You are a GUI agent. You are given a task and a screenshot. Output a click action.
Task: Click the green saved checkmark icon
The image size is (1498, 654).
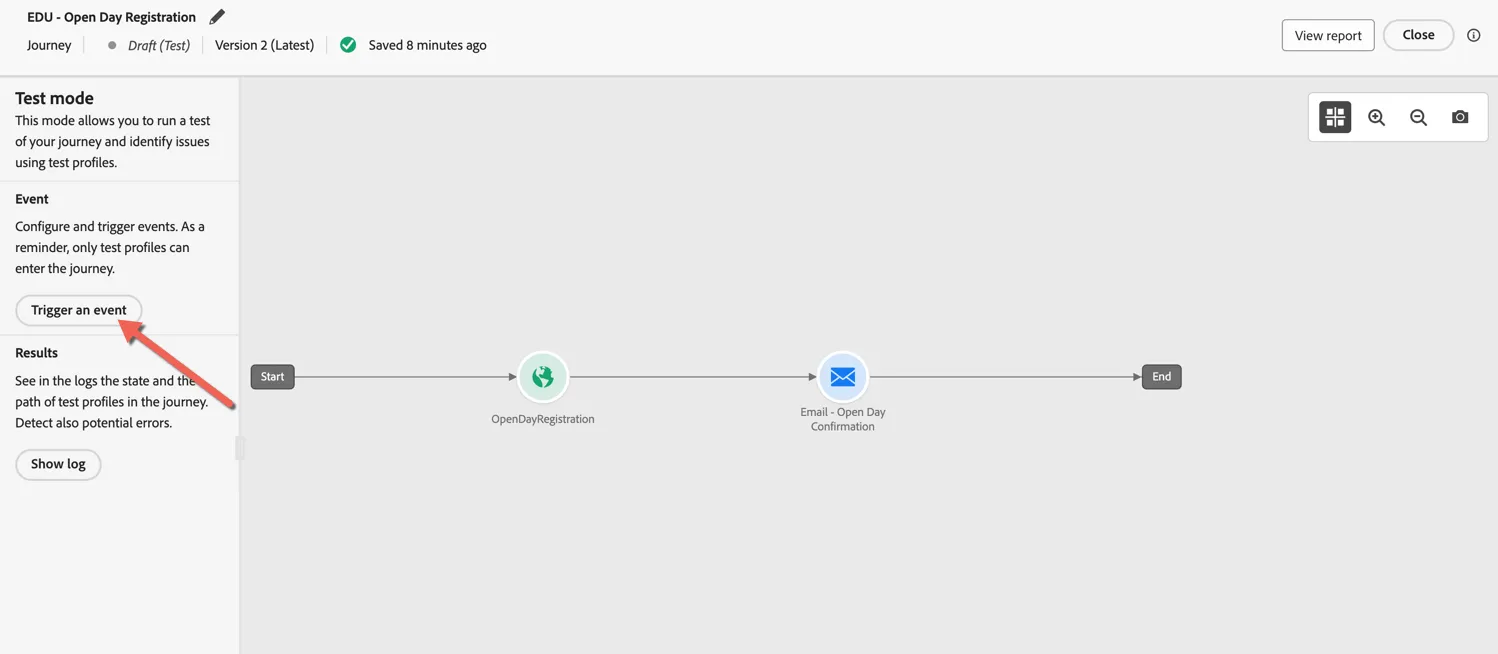tap(348, 45)
